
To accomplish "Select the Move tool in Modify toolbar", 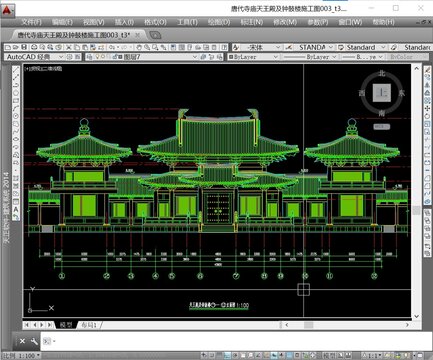I will pos(427,108).
